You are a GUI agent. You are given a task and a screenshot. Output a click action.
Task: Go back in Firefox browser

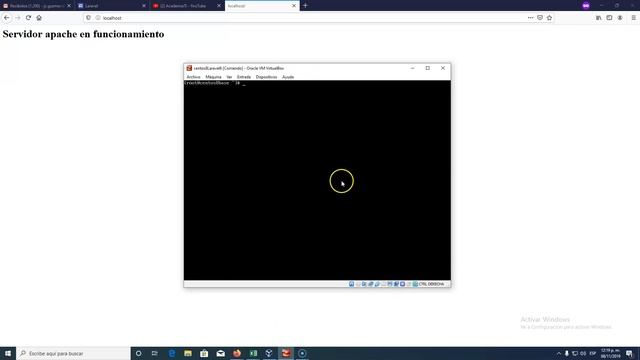7,18
